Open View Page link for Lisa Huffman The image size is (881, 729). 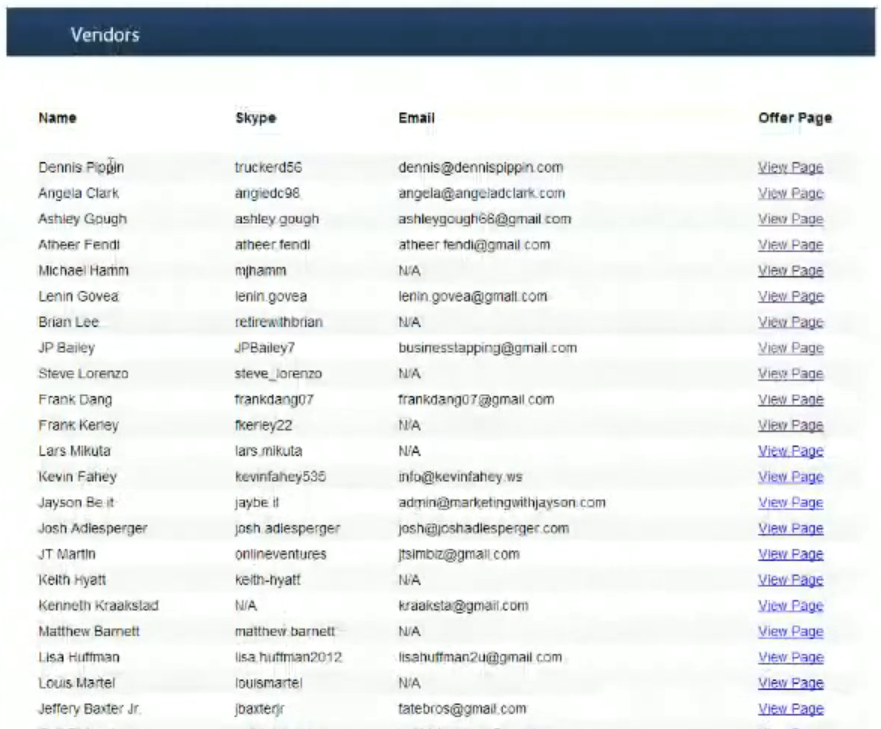pos(791,658)
